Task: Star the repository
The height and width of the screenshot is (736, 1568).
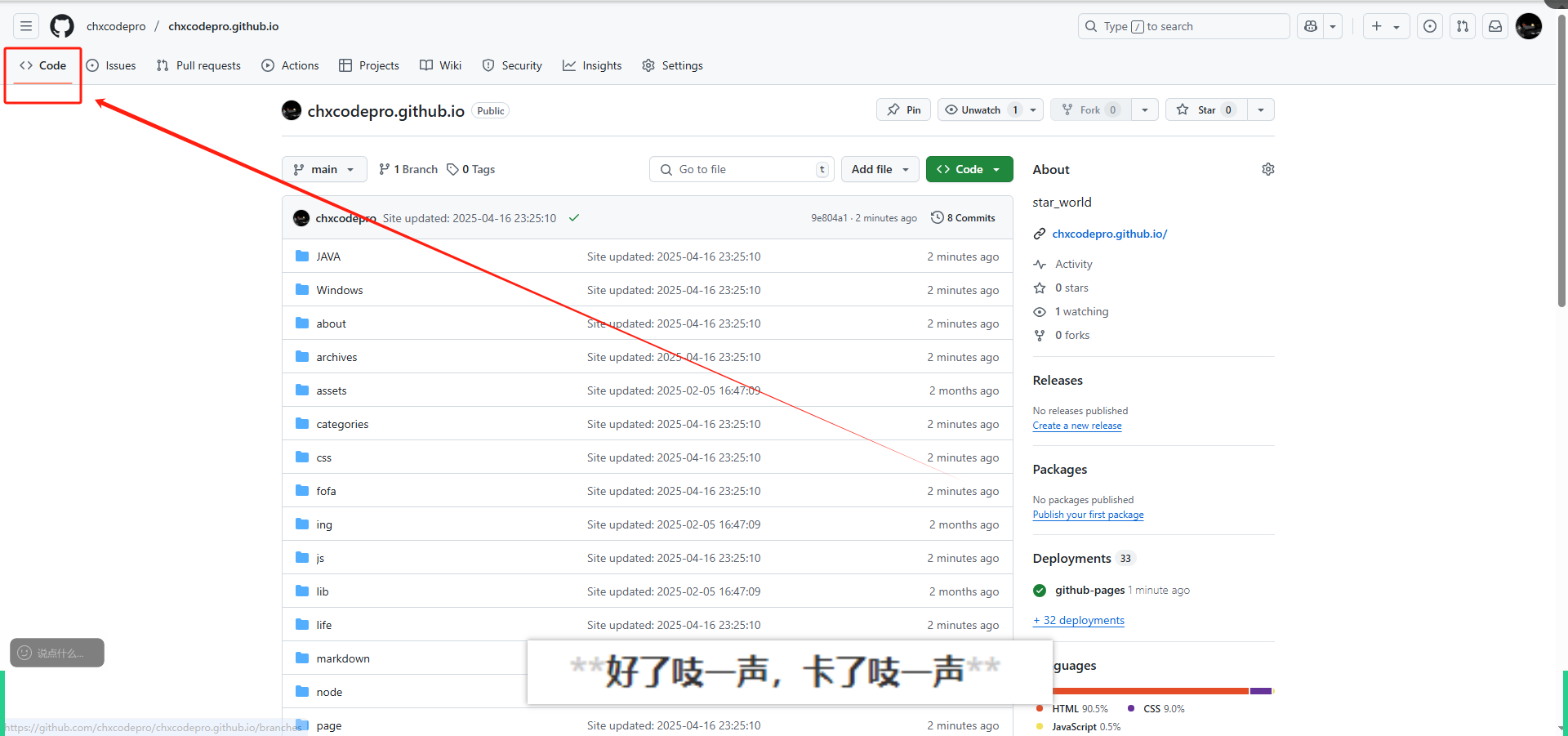Action: tap(1206, 109)
